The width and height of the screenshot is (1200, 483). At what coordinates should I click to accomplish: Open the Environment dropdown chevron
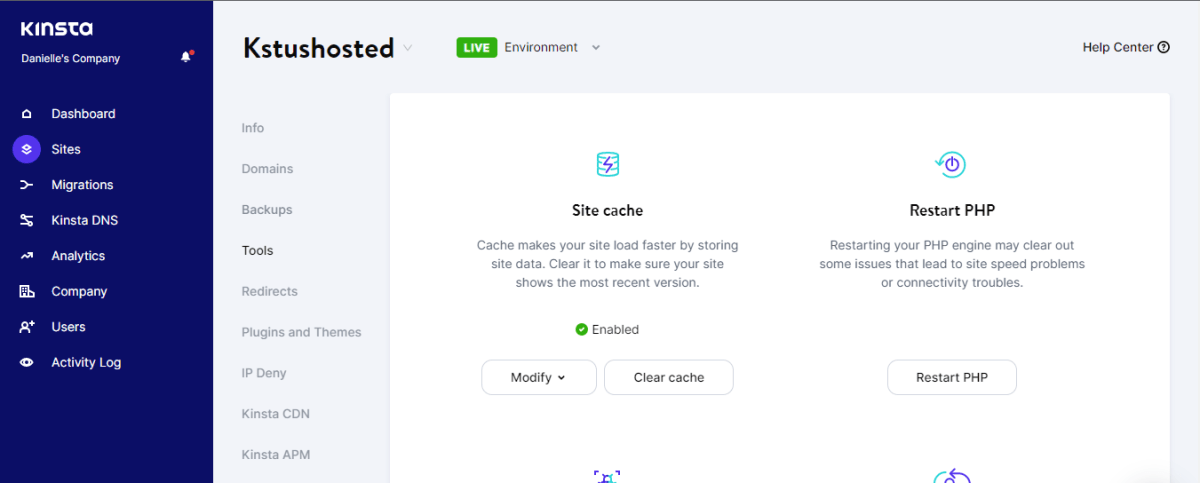(595, 47)
